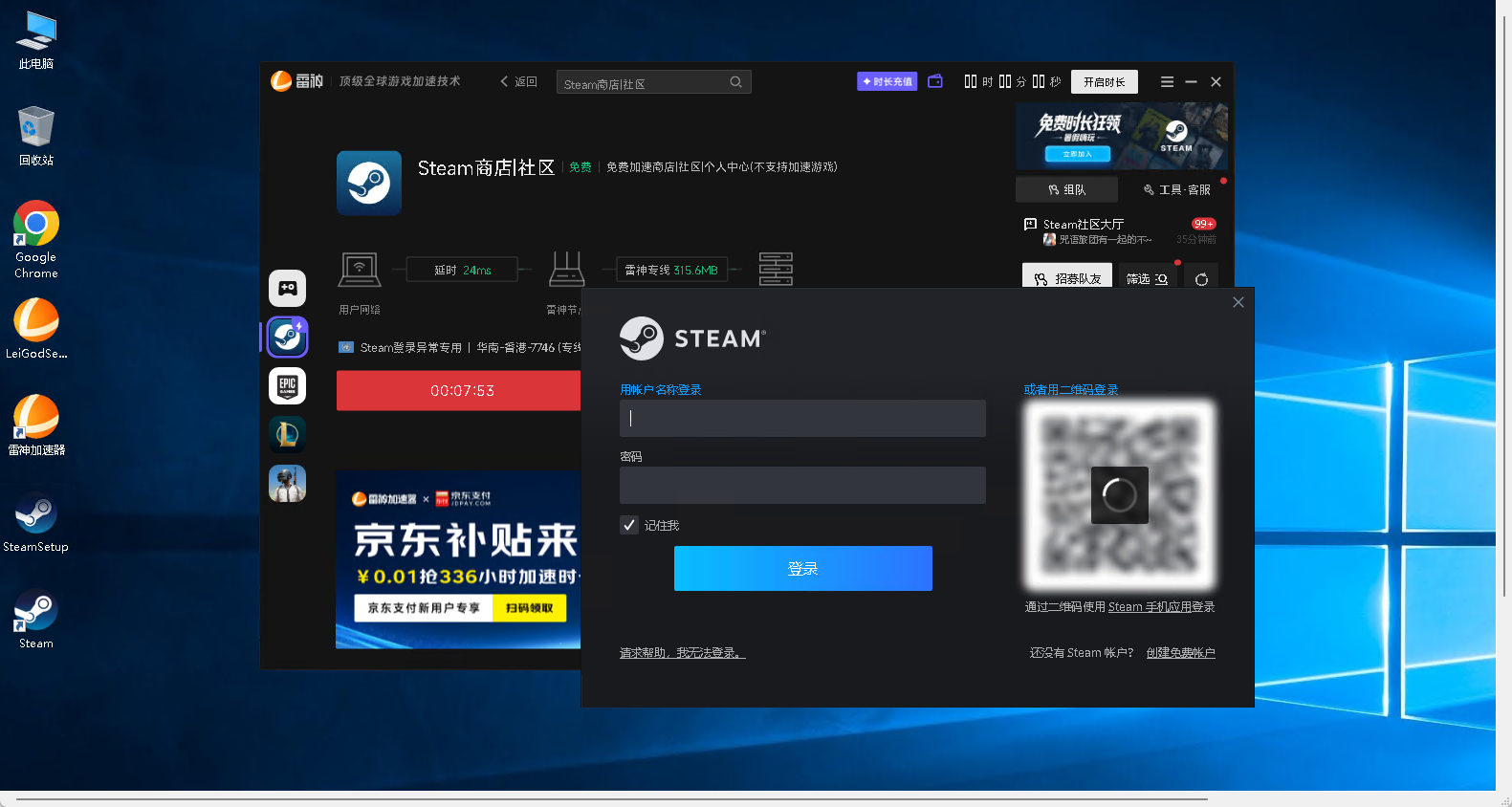The image size is (1512, 807).
Task: Select the Epic Games sidebar icon
Action: pyautogui.click(x=287, y=385)
